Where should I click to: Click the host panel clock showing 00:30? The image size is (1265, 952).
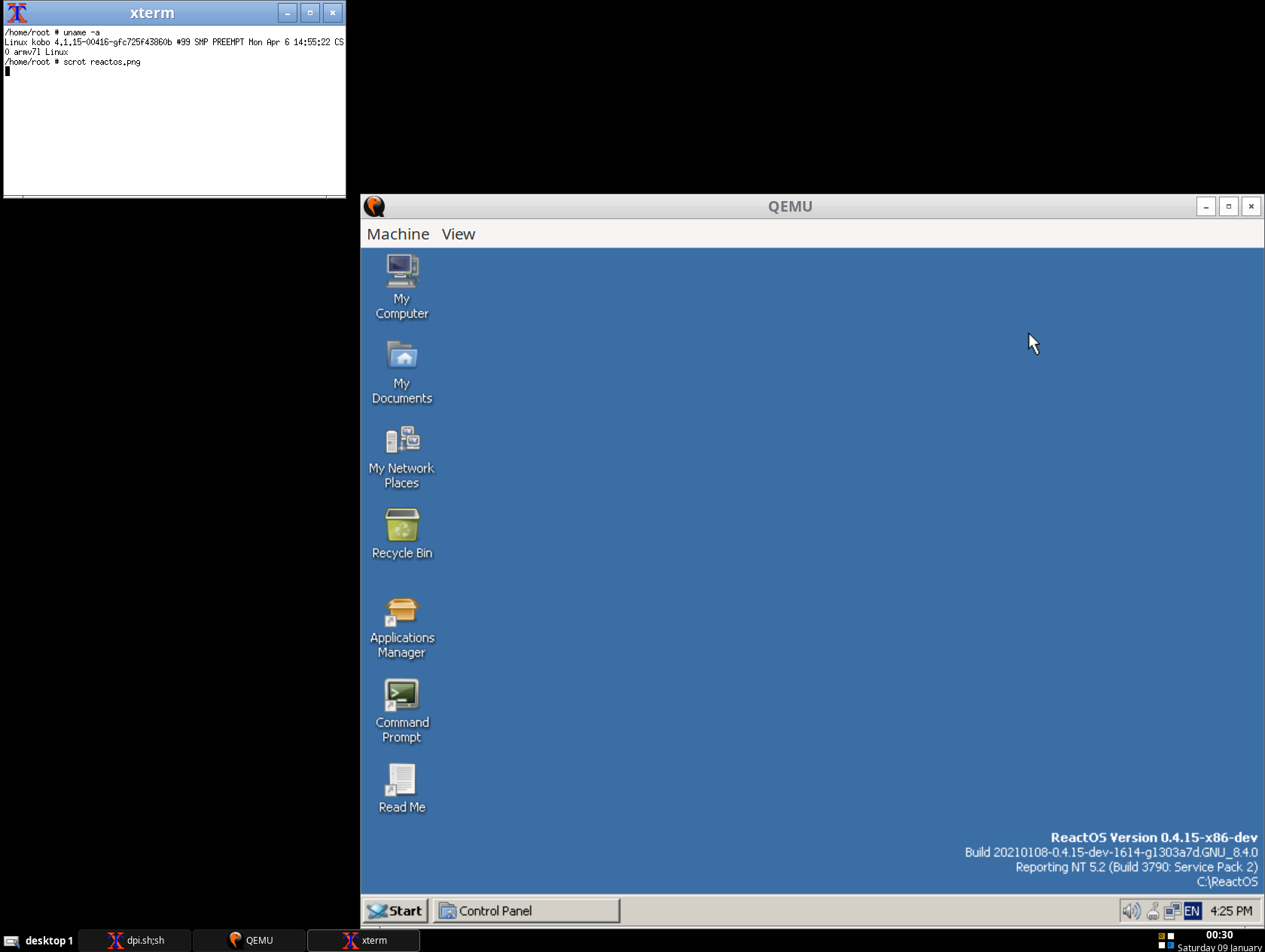pyautogui.click(x=1219, y=935)
